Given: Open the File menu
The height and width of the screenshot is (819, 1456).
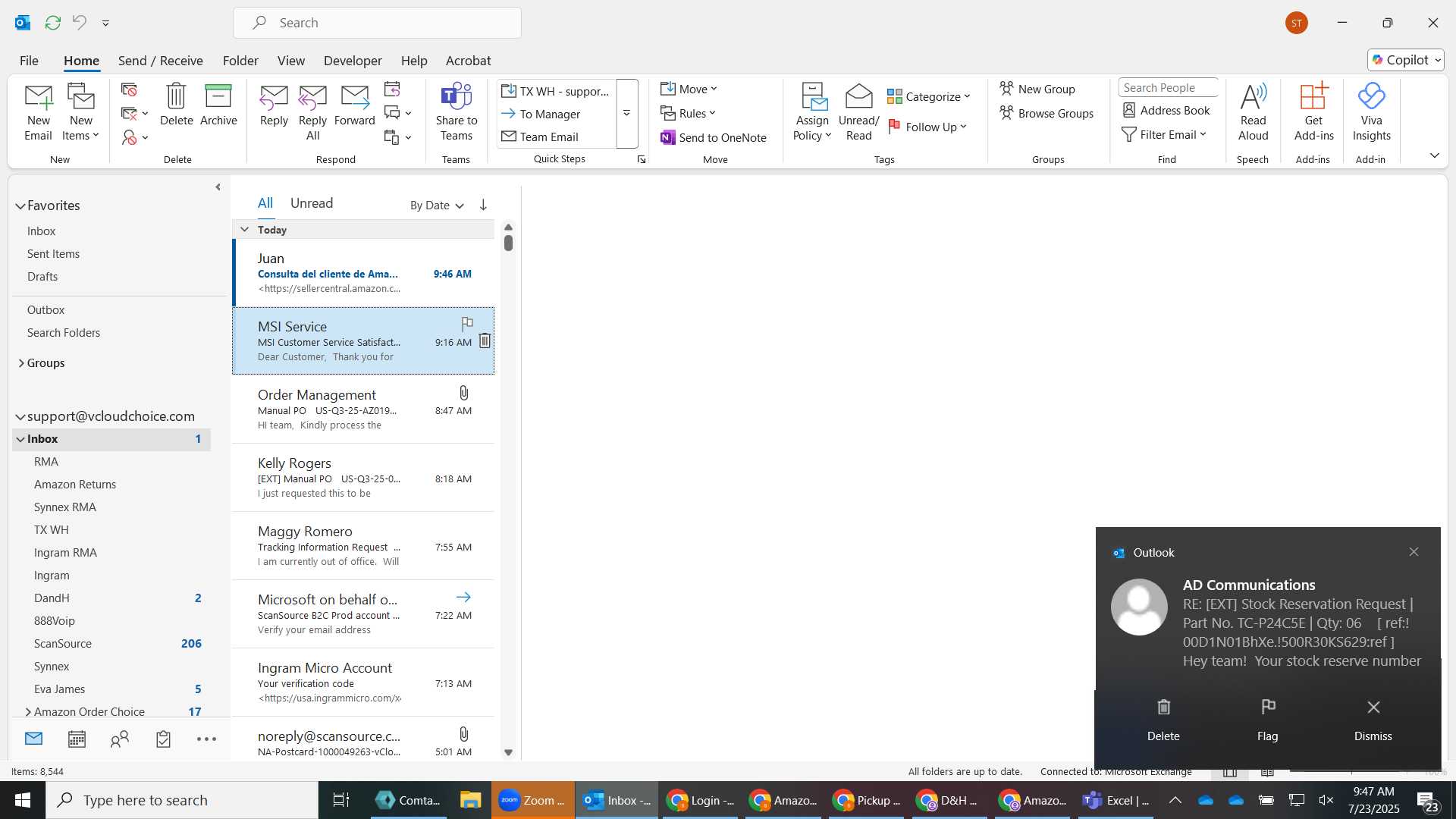Looking at the screenshot, I should point(29,61).
